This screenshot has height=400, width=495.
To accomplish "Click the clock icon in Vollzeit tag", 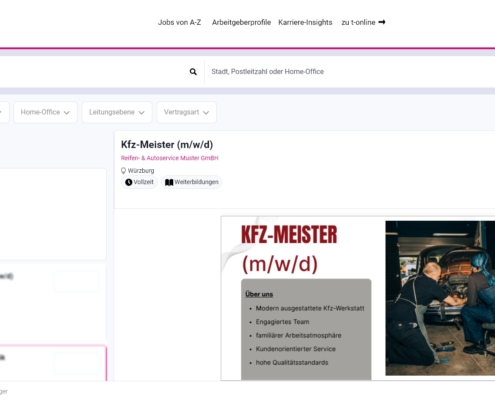I will [x=129, y=182].
